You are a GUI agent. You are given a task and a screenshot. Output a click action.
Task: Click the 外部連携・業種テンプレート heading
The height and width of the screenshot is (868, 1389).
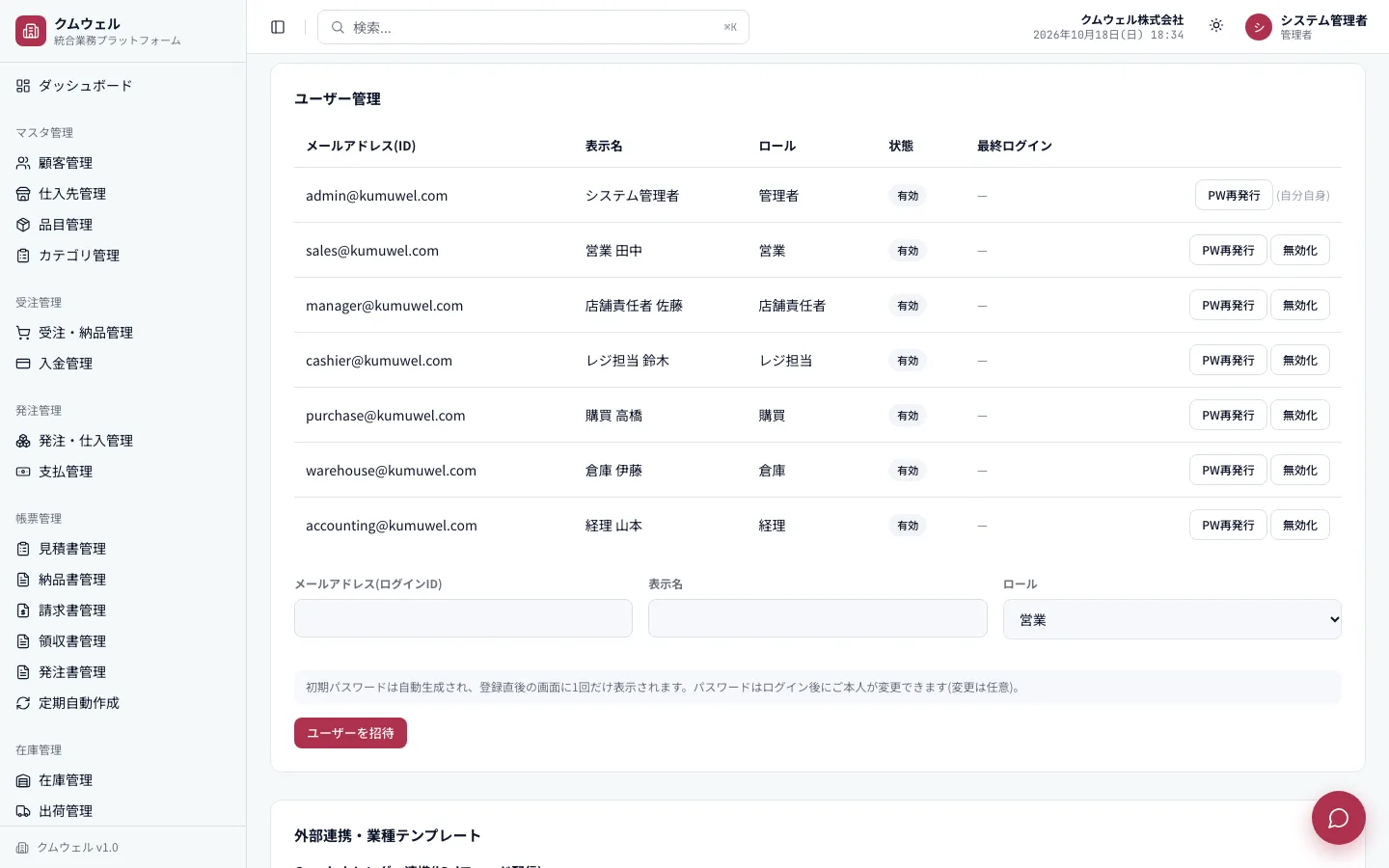tap(387, 835)
